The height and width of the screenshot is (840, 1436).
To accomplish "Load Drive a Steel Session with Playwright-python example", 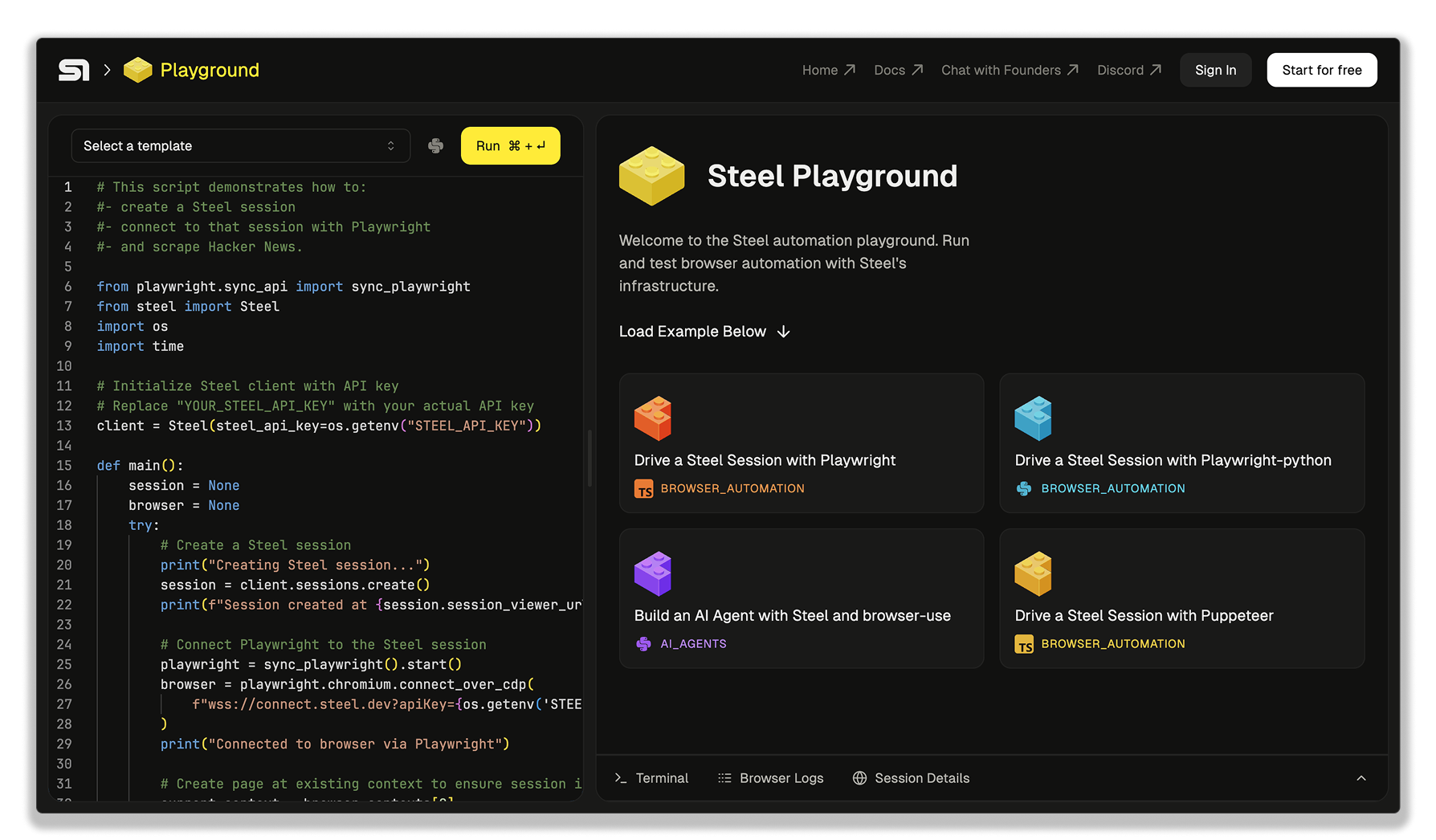I will (x=1181, y=442).
